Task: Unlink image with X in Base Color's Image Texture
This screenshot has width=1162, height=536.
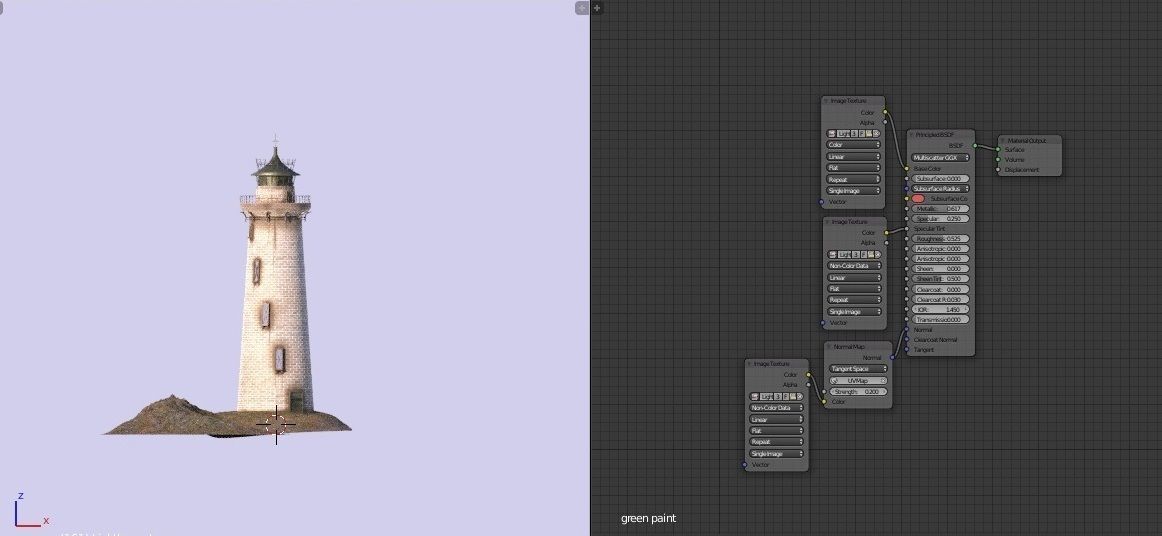Action: pos(876,133)
